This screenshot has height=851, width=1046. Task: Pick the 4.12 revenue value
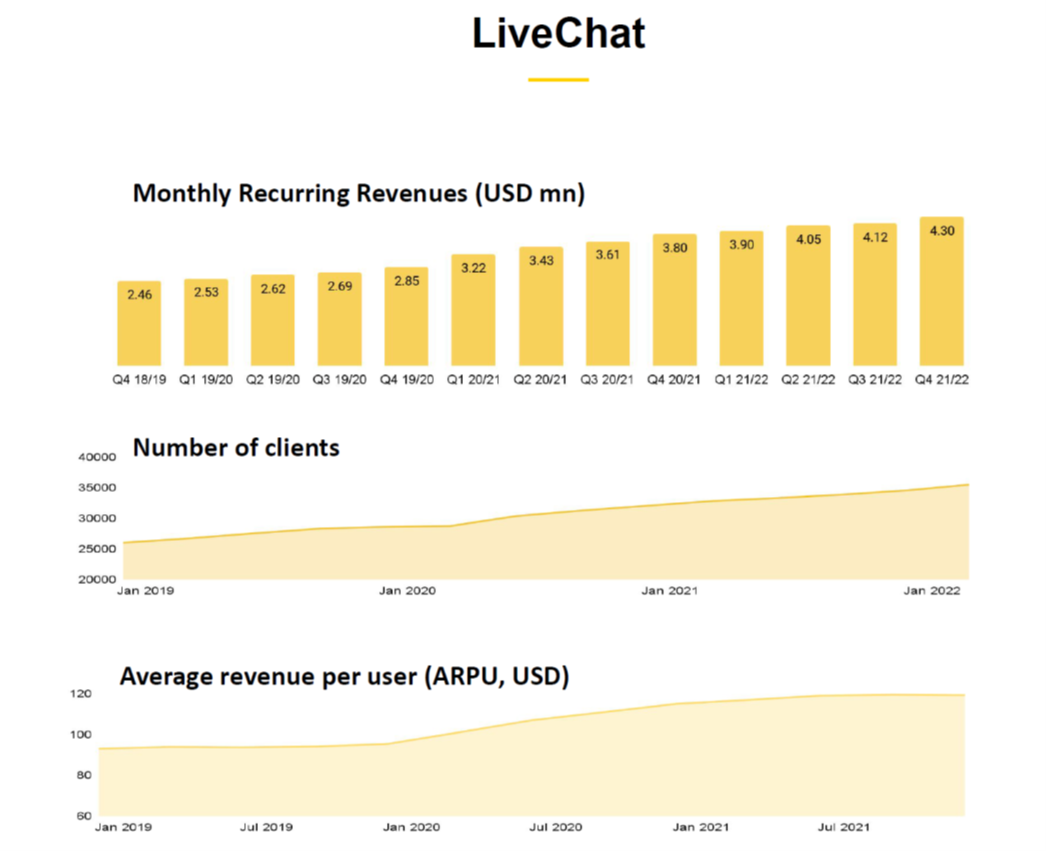(875, 237)
